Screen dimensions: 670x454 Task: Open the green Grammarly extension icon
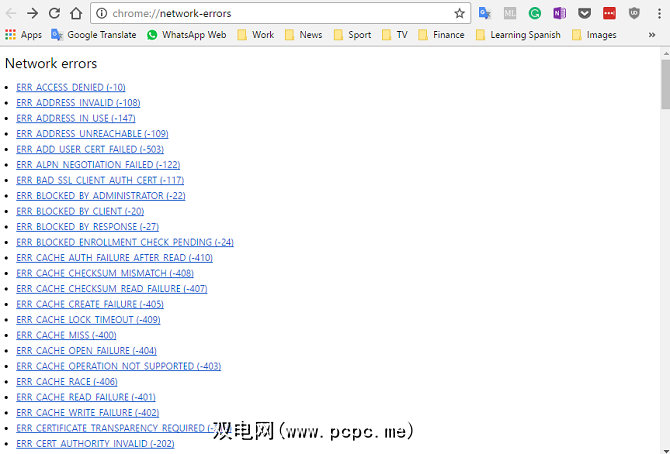click(x=535, y=13)
